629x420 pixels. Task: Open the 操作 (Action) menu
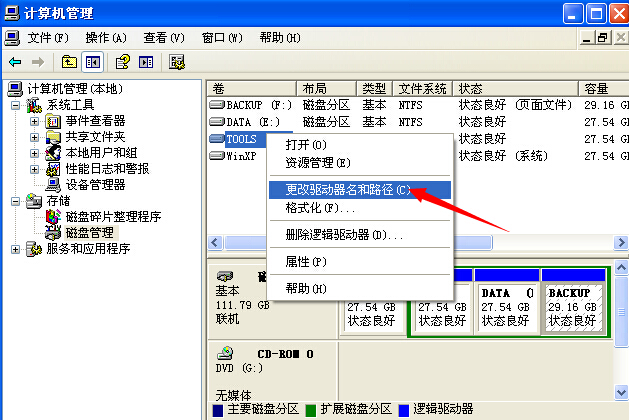105,37
